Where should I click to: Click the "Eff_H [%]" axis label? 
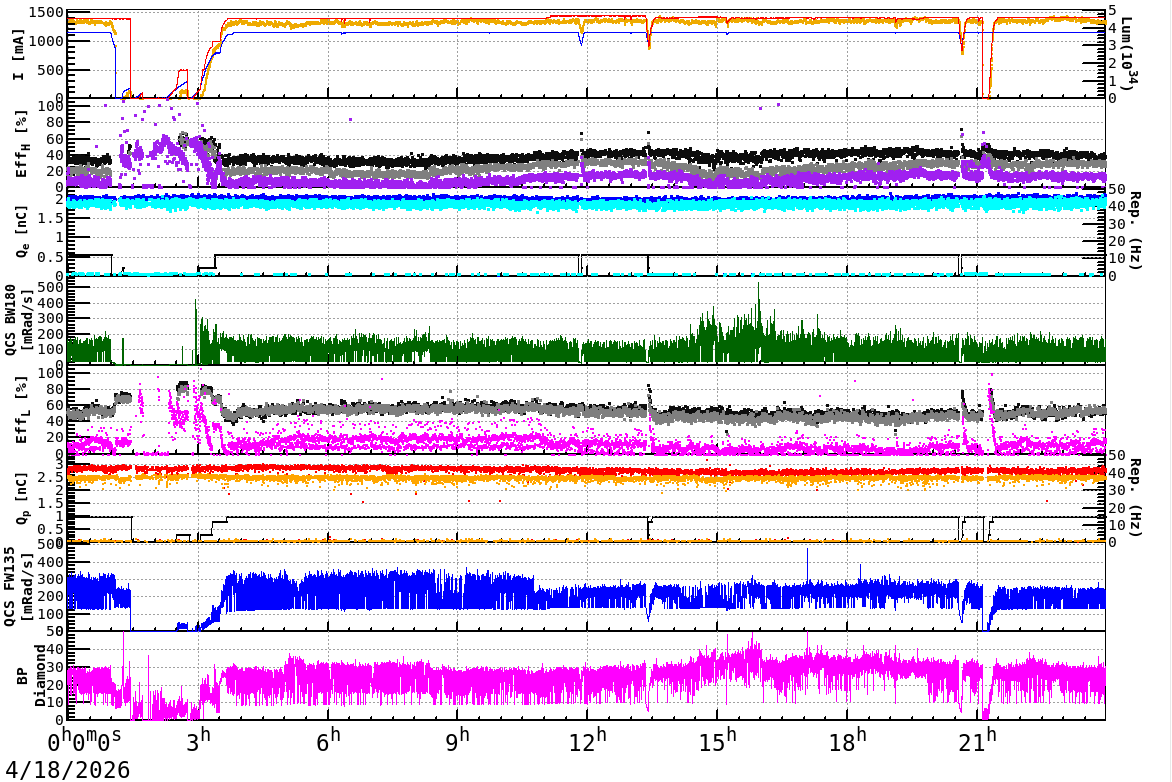coord(21,144)
